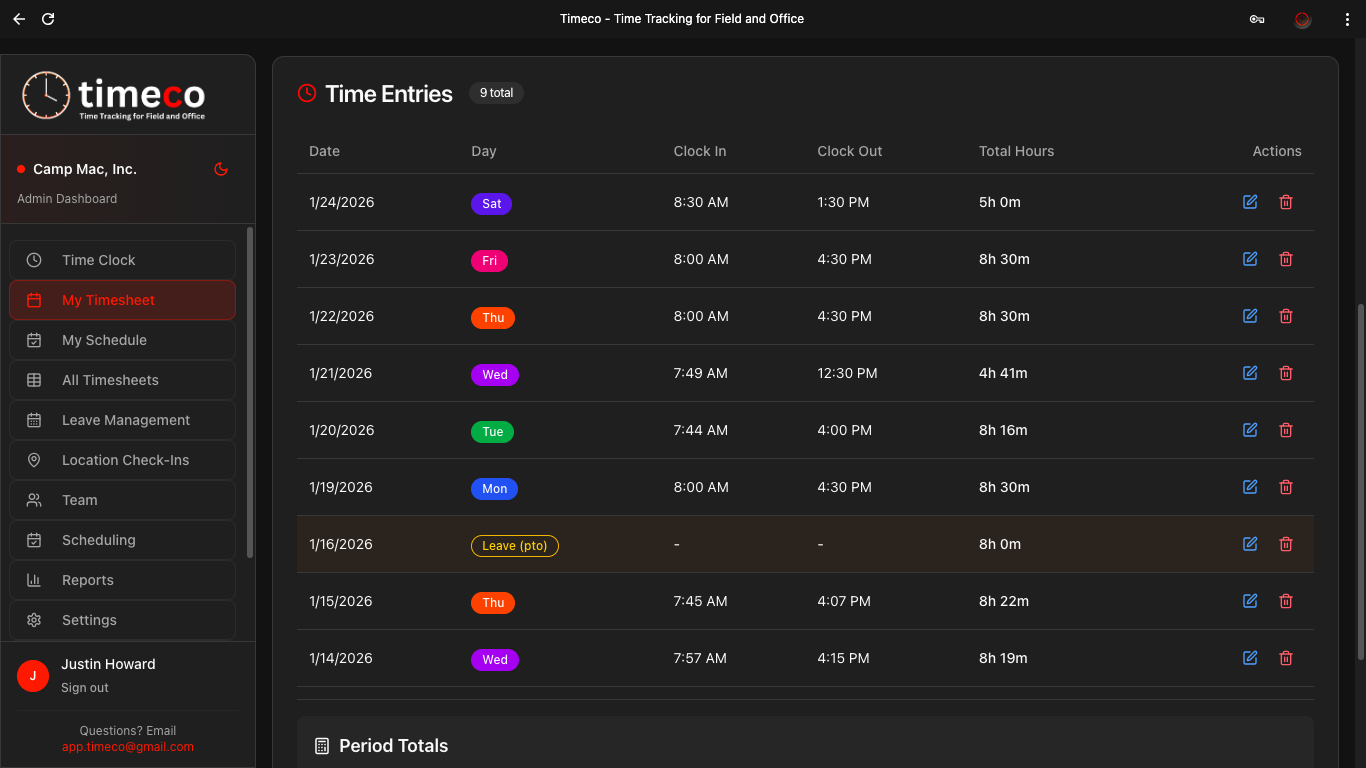Screen dimensions: 1366x768
Task: Edit the 1/22/2026 time entry
Action: point(1250,316)
